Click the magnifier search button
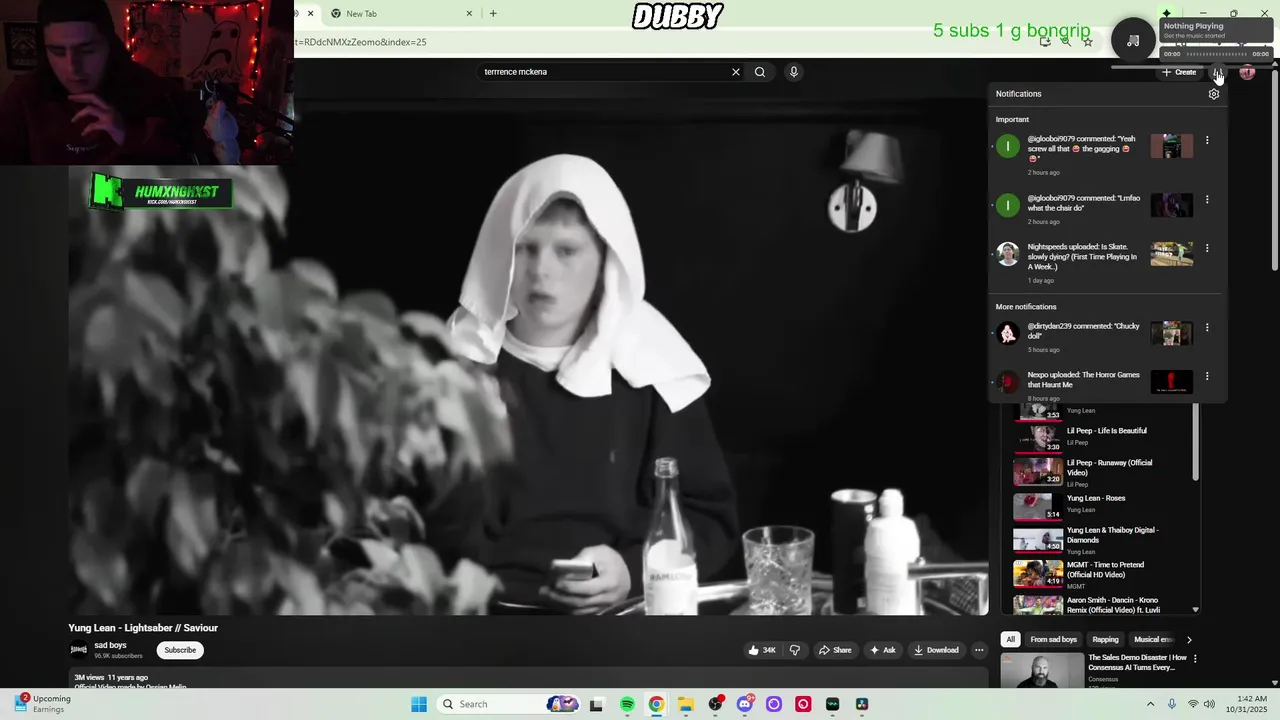Screen dimensions: 1280x720 [x=760, y=72]
